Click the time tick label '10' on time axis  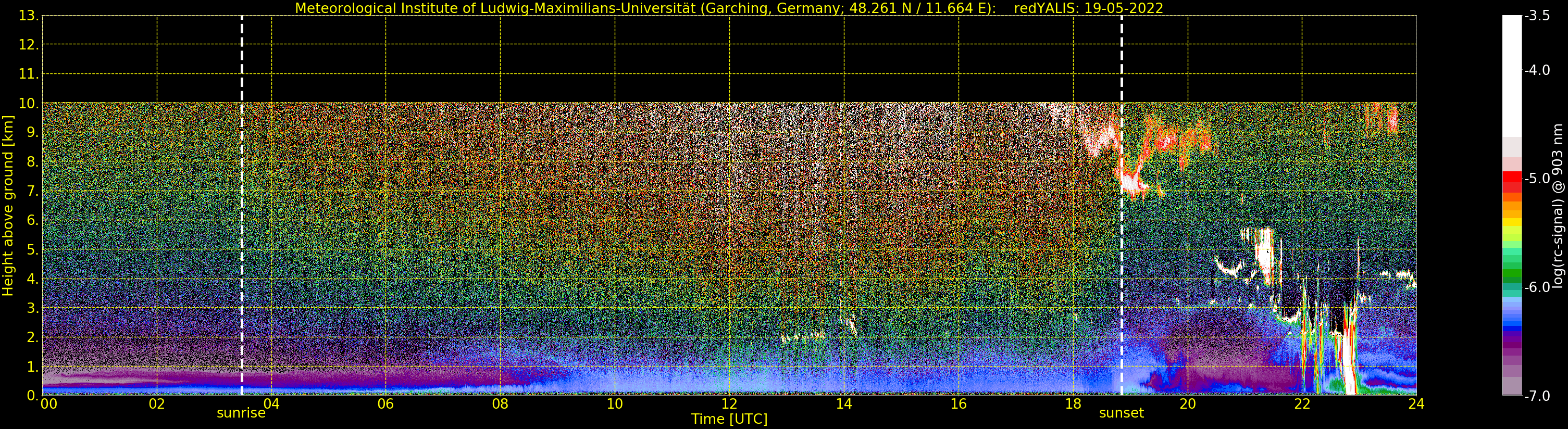tap(615, 404)
